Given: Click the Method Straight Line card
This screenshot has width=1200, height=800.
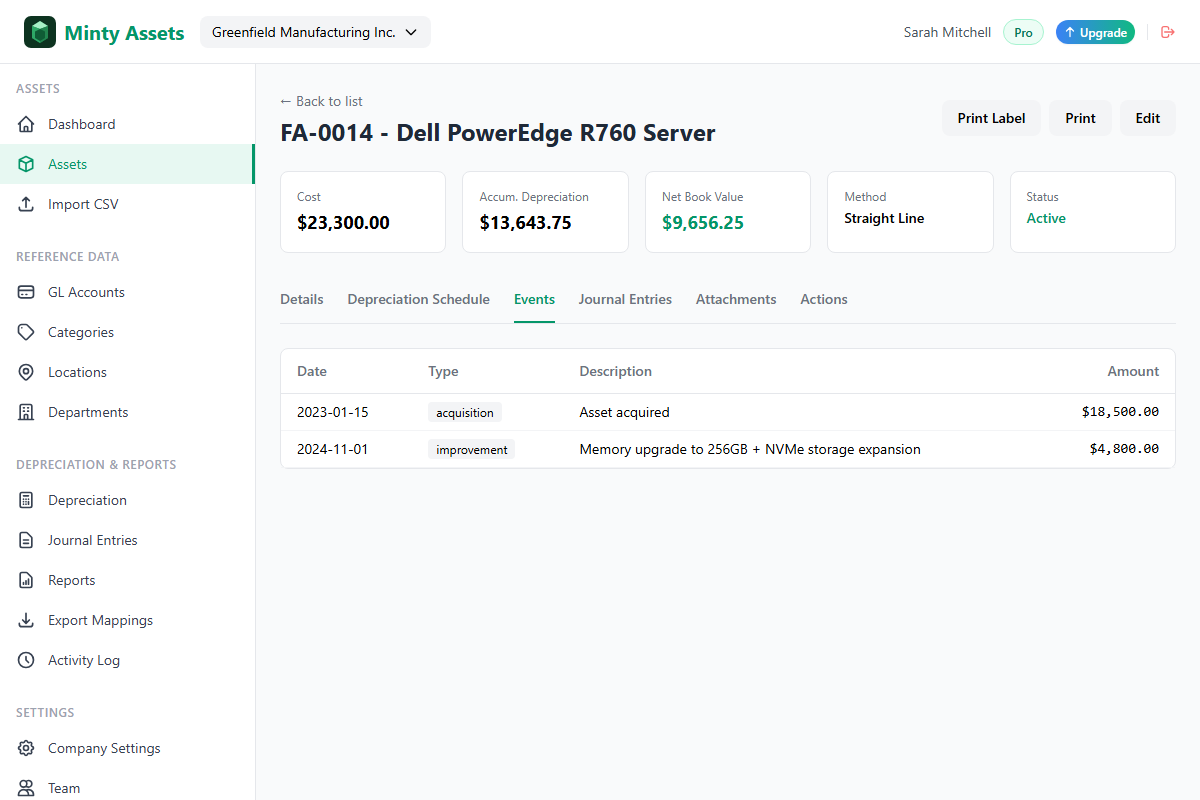Looking at the screenshot, I should point(910,212).
